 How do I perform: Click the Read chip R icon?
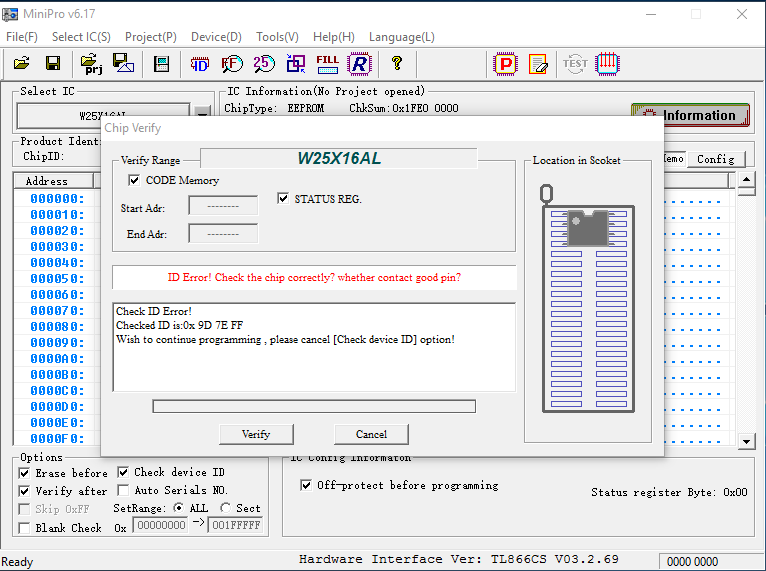pos(360,64)
